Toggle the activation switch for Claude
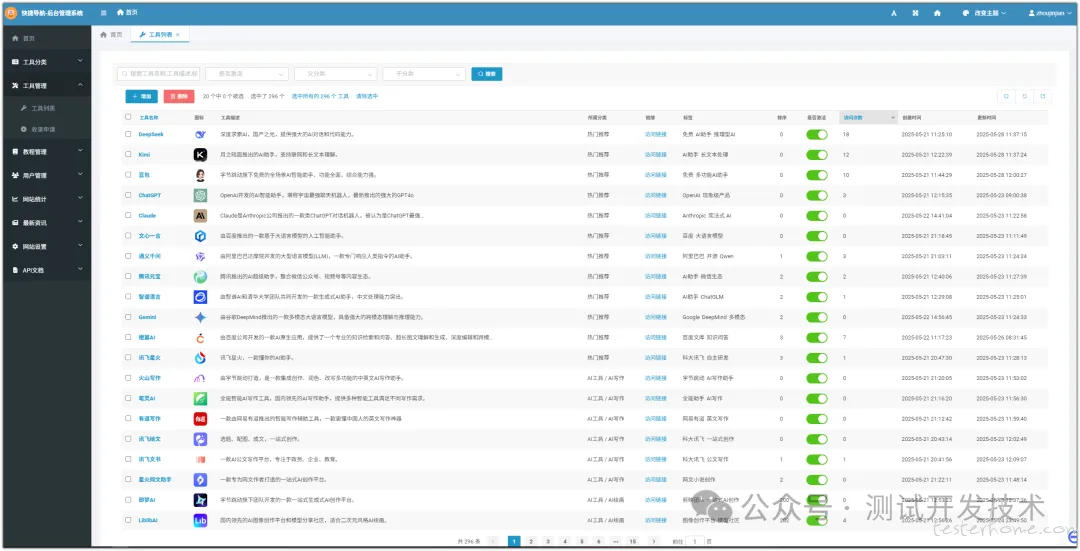This screenshot has height=551, width=1080. click(x=817, y=216)
